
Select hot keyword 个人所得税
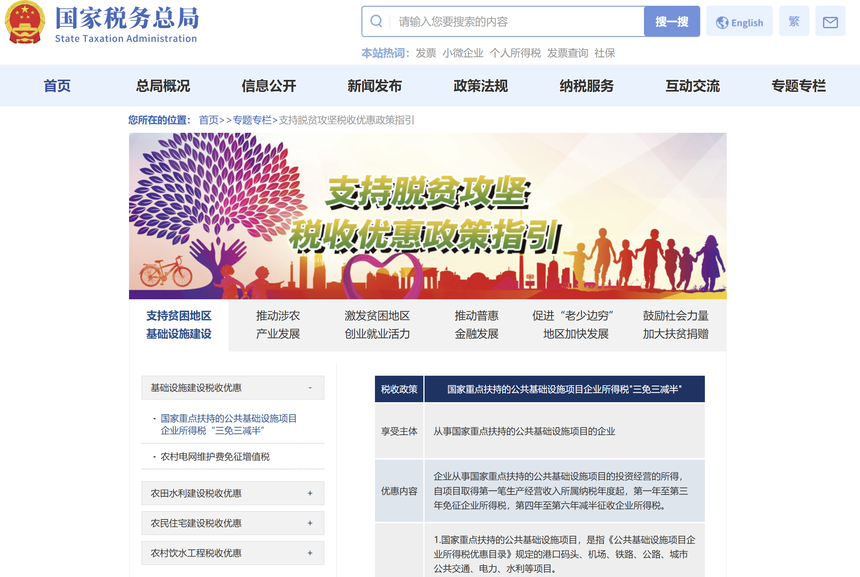(x=515, y=53)
